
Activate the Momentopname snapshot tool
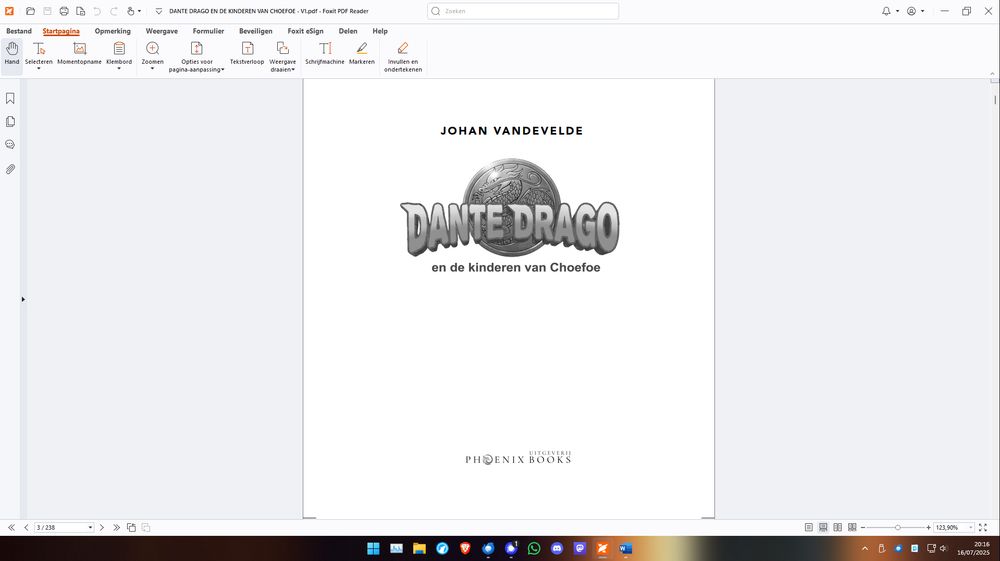click(79, 54)
